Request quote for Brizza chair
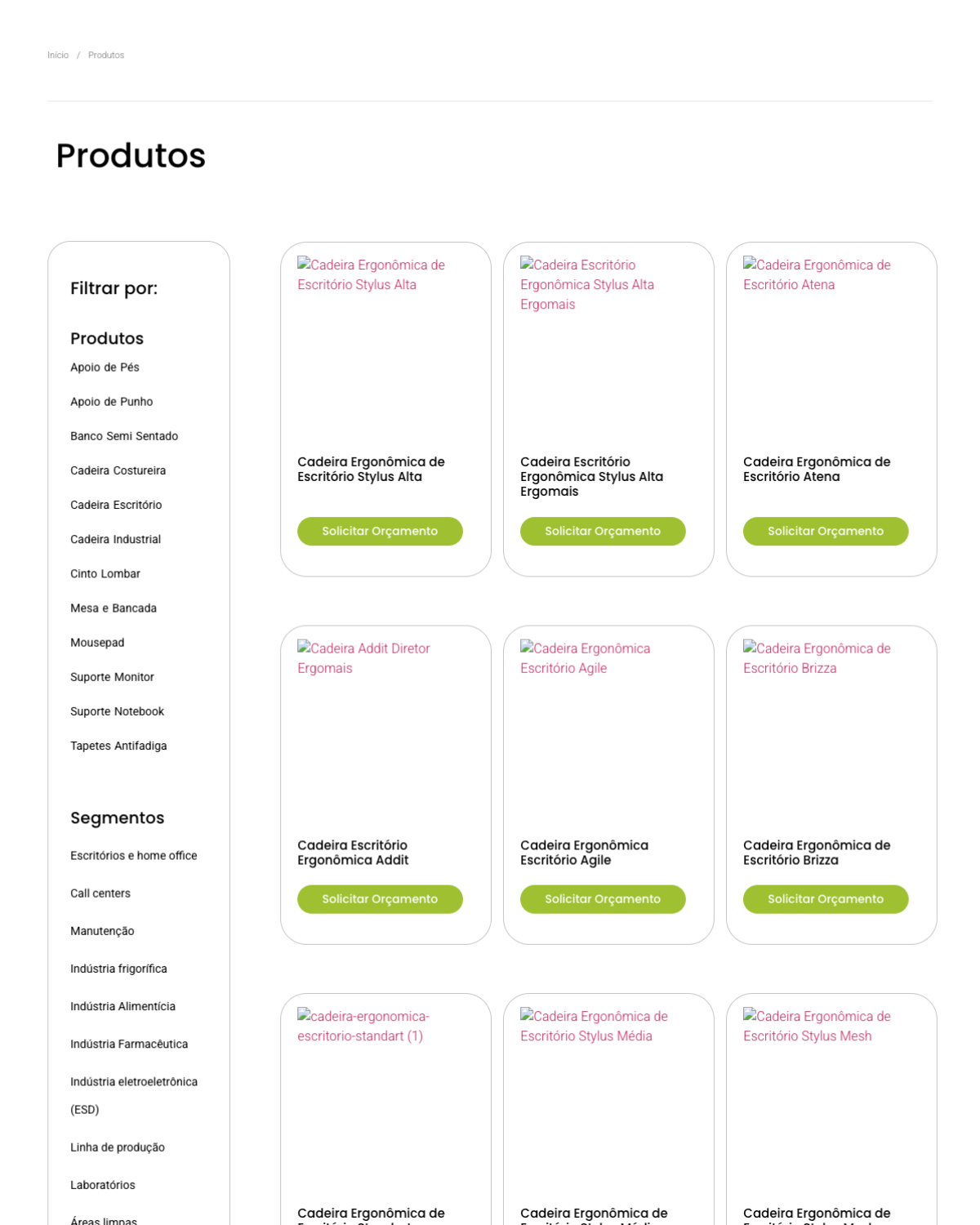 click(826, 899)
